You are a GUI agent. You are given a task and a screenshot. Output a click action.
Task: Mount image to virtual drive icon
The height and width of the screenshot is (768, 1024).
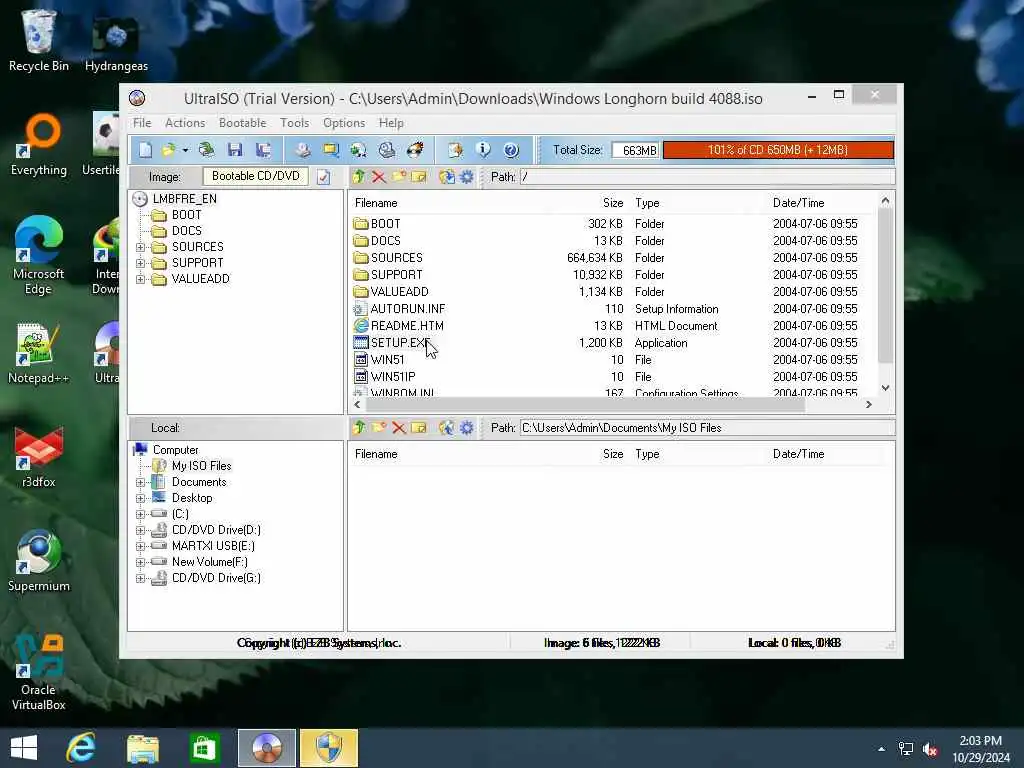pyautogui.click(x=387, y=150)
